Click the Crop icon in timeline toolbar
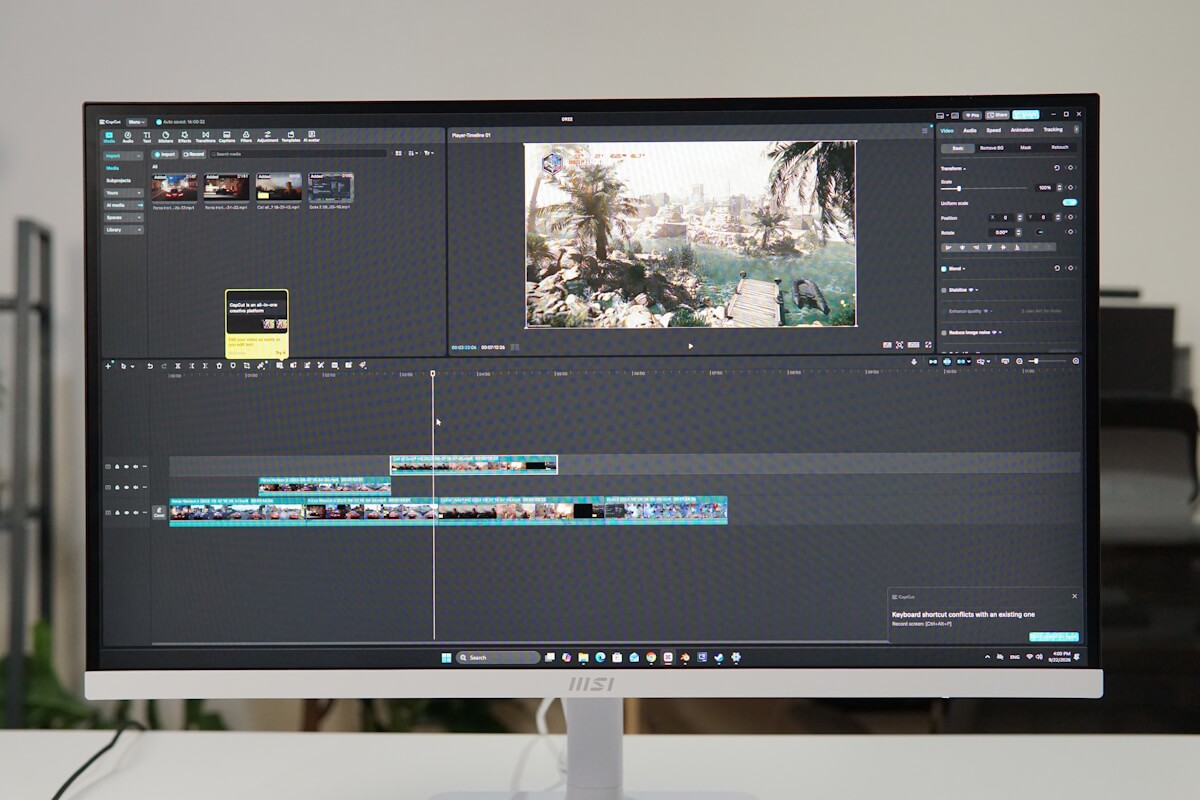This screenshot has height=800, width=1200. coord(247,366)
